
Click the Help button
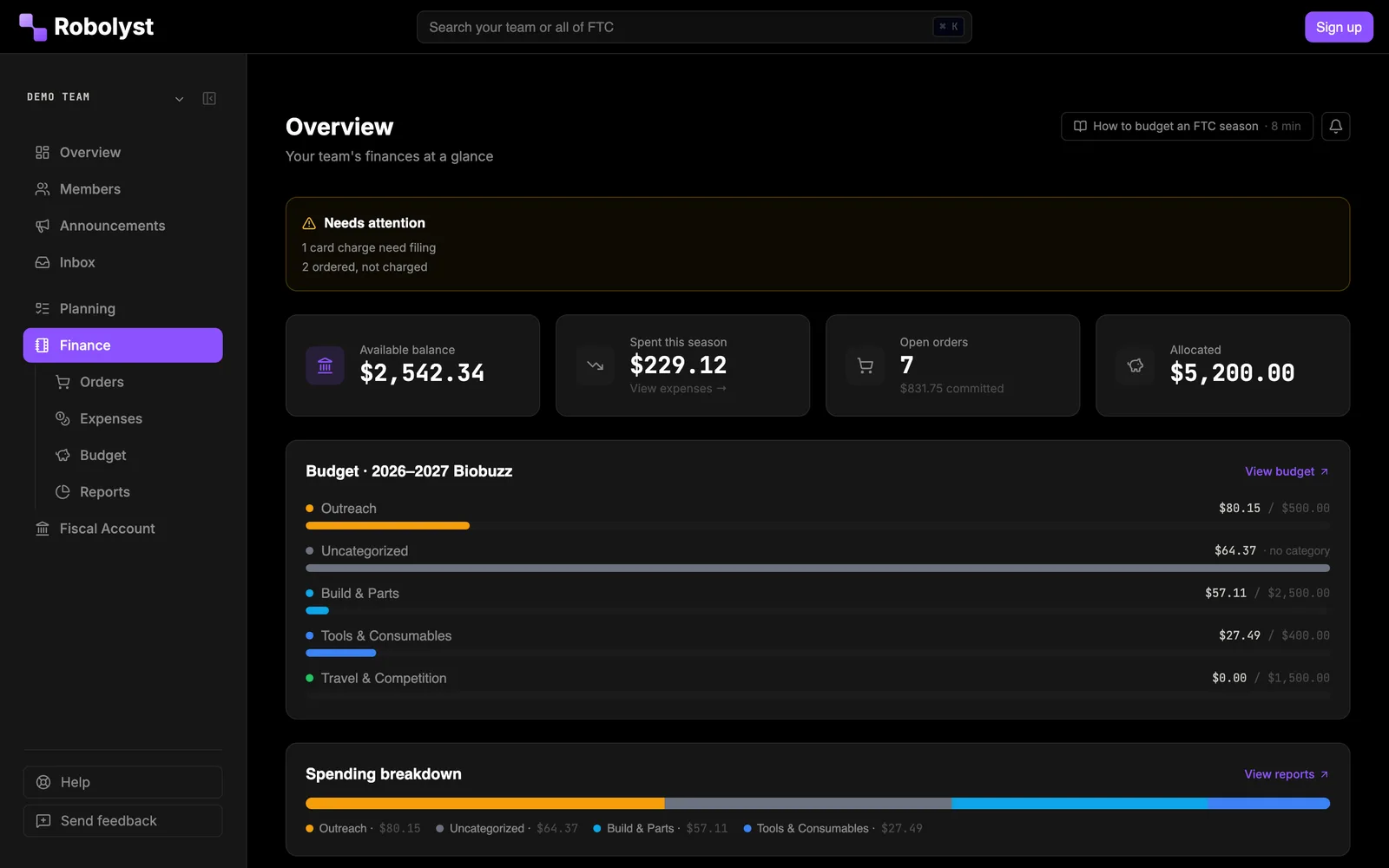pyautogui.click(x=122, y=782)
